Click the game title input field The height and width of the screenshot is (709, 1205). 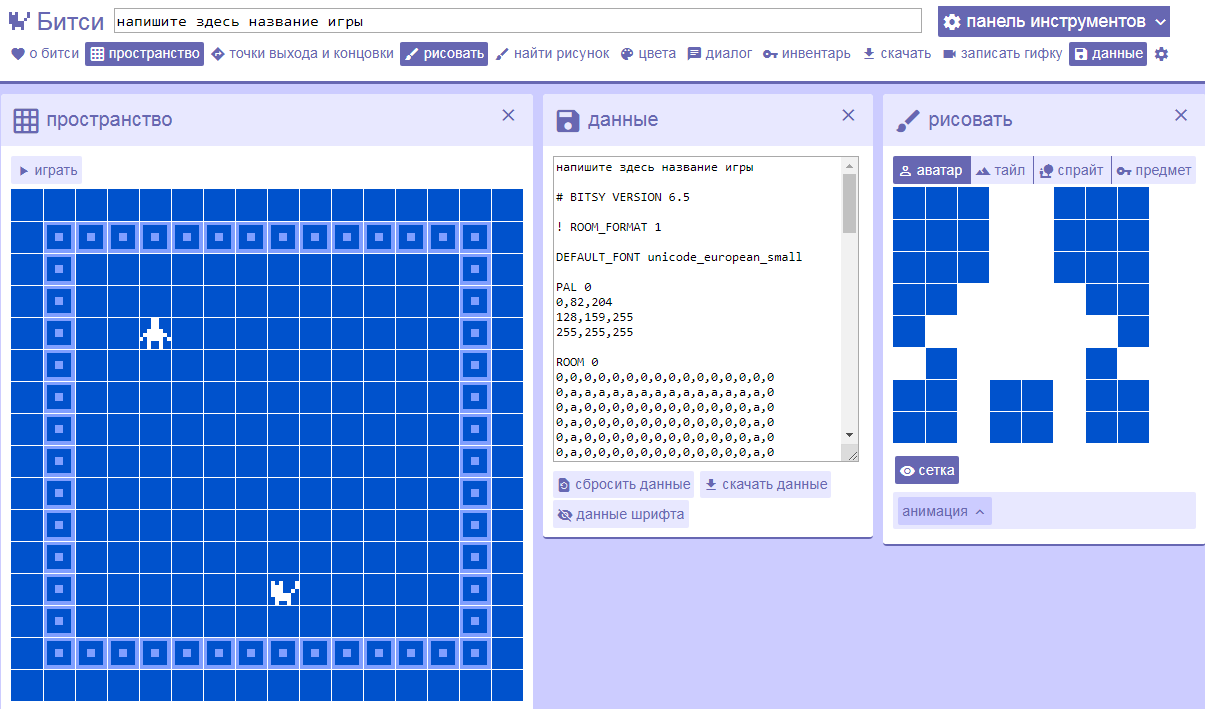tap(517, 21)
